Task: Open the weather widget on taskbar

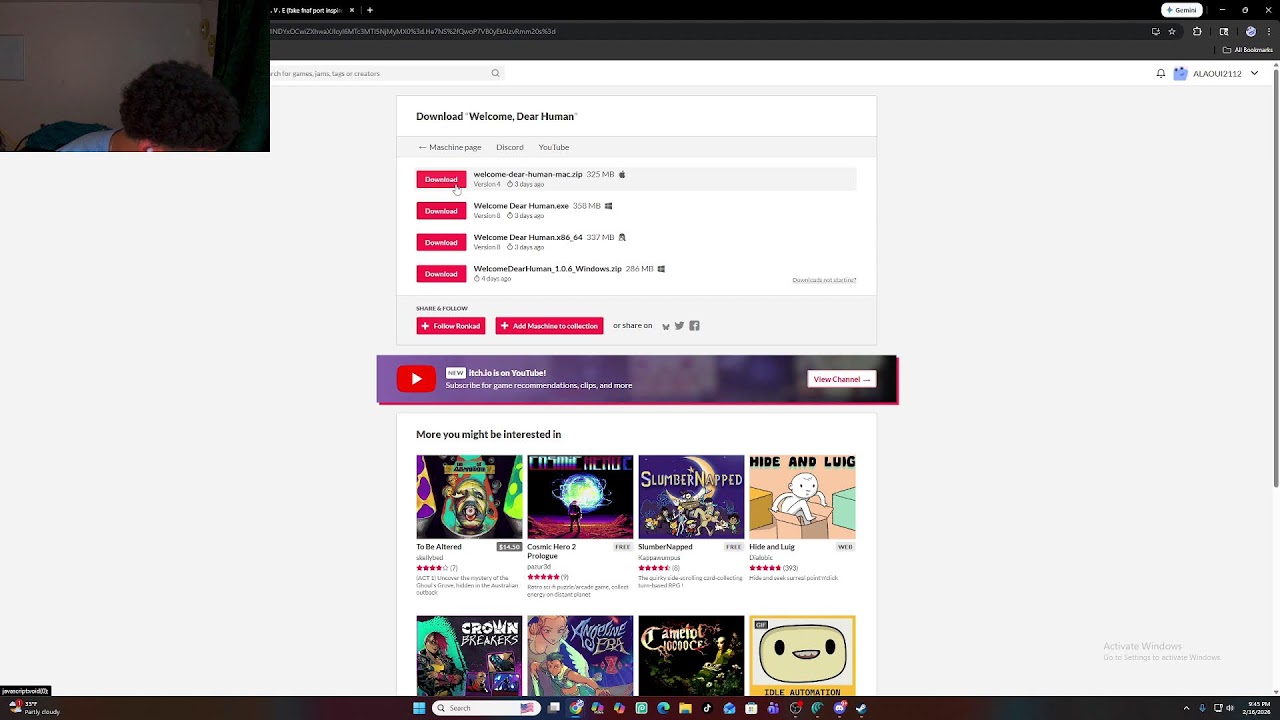Action: click(35, 708)
